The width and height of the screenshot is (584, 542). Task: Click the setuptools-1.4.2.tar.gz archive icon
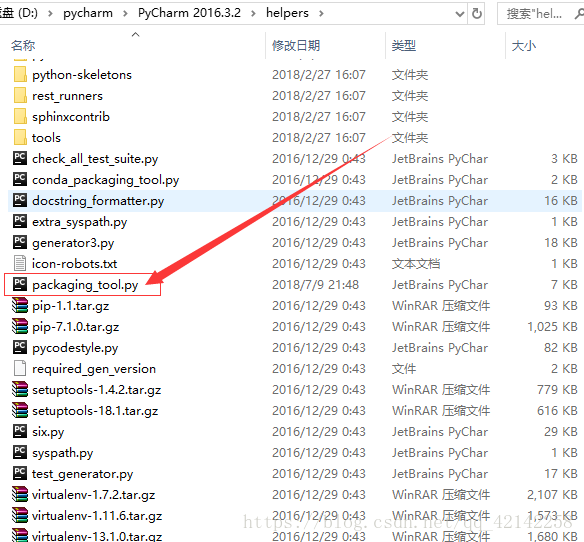point(20,389)
